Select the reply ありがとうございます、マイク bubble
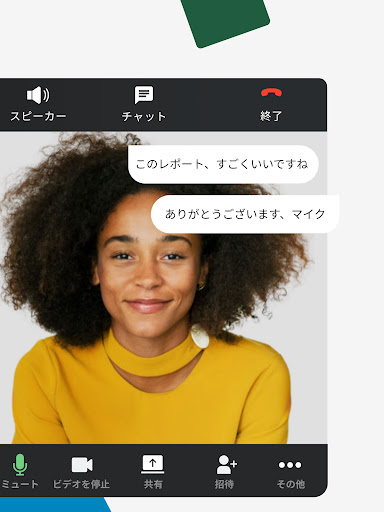The height and width of the screenshot is (512, 384). coord(245,214)
